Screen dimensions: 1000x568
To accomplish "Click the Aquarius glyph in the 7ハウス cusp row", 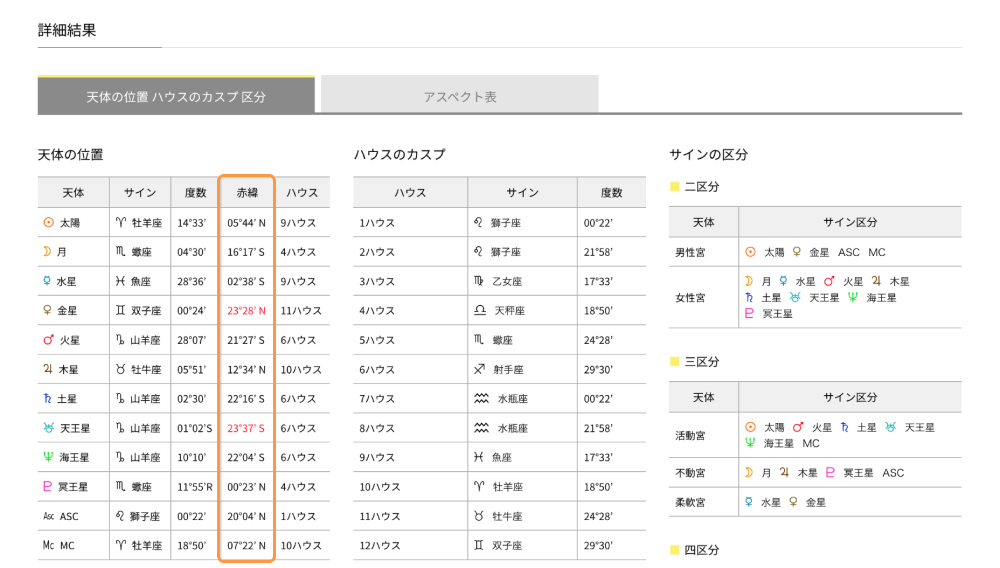I will [482, 398].
